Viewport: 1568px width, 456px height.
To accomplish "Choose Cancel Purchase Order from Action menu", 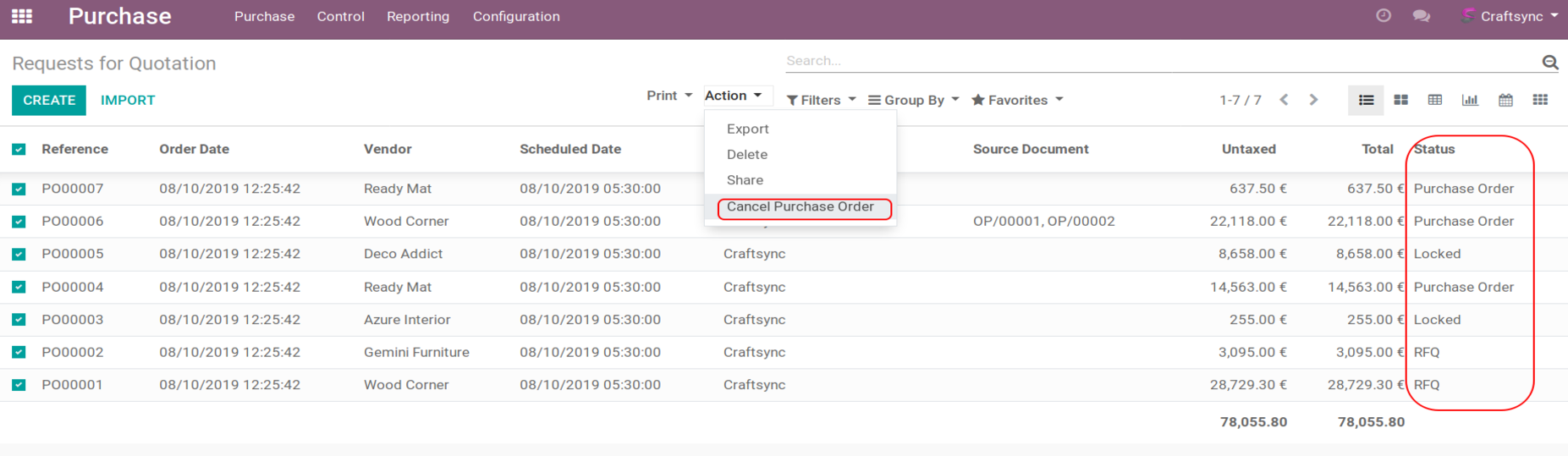I will click(x=800, y=206).
